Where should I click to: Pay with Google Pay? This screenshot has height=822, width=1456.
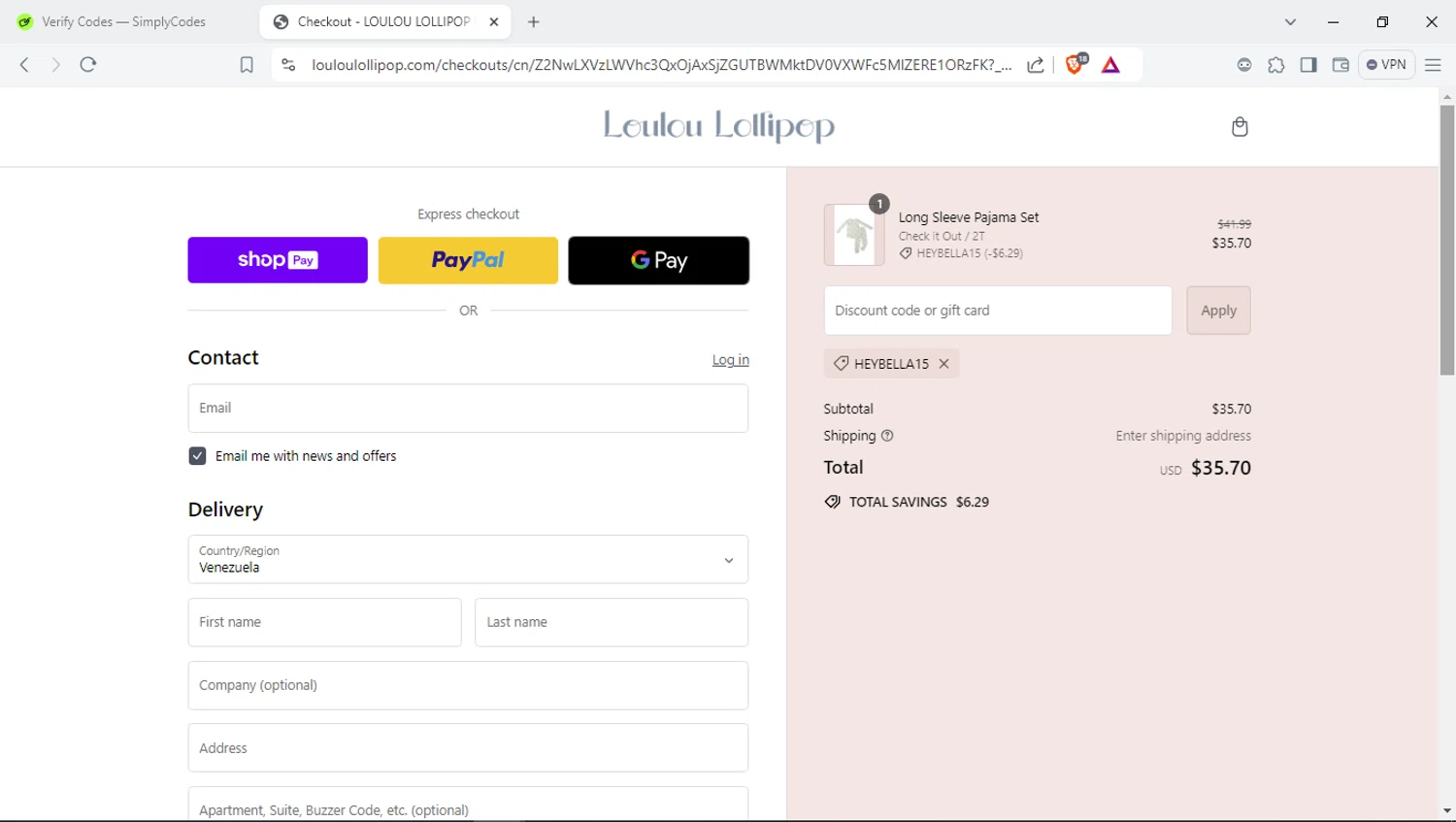pyautogui.click(x=658, y=260)
